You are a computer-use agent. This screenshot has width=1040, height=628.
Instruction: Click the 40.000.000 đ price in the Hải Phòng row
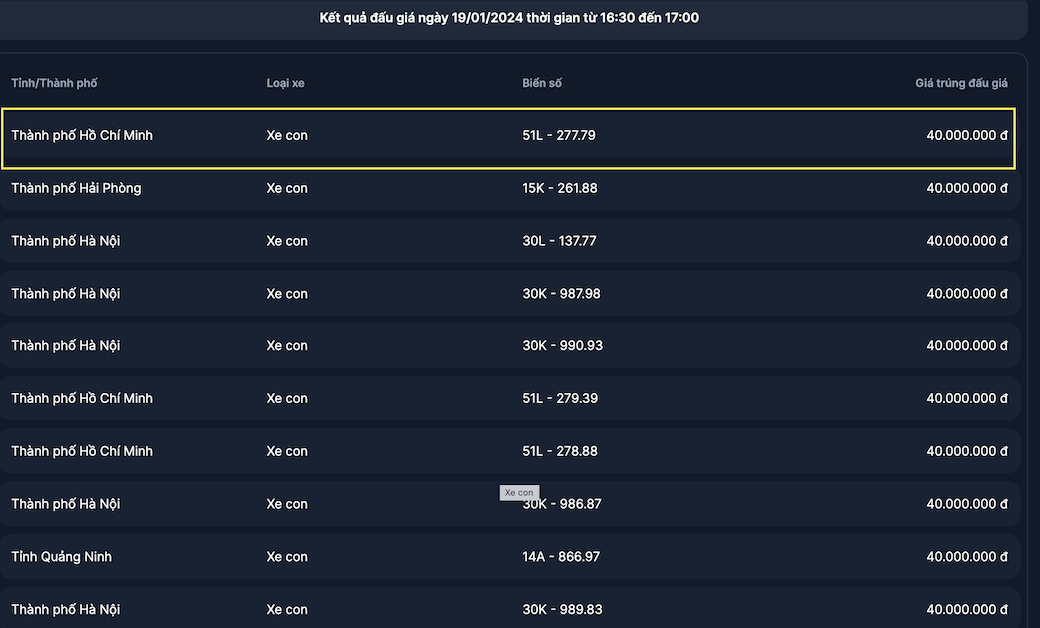coord(966,188)
